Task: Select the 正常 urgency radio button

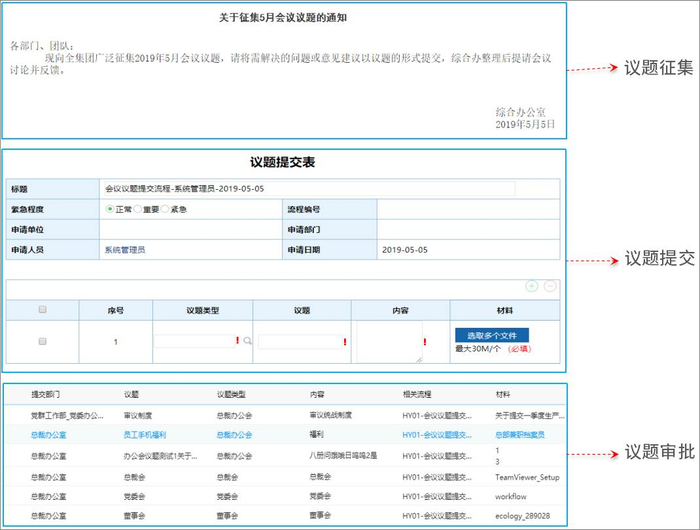Action: (110, 209)
